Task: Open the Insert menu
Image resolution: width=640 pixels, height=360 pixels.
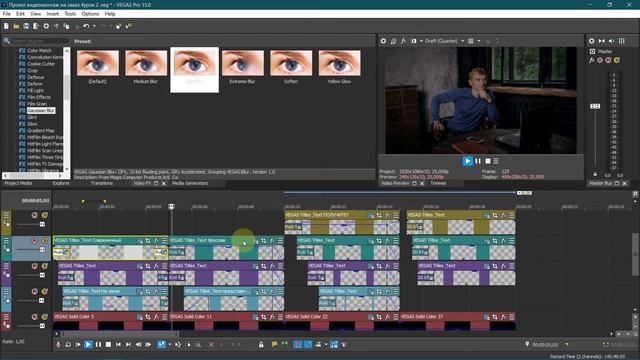Action: tap(53, 14)
